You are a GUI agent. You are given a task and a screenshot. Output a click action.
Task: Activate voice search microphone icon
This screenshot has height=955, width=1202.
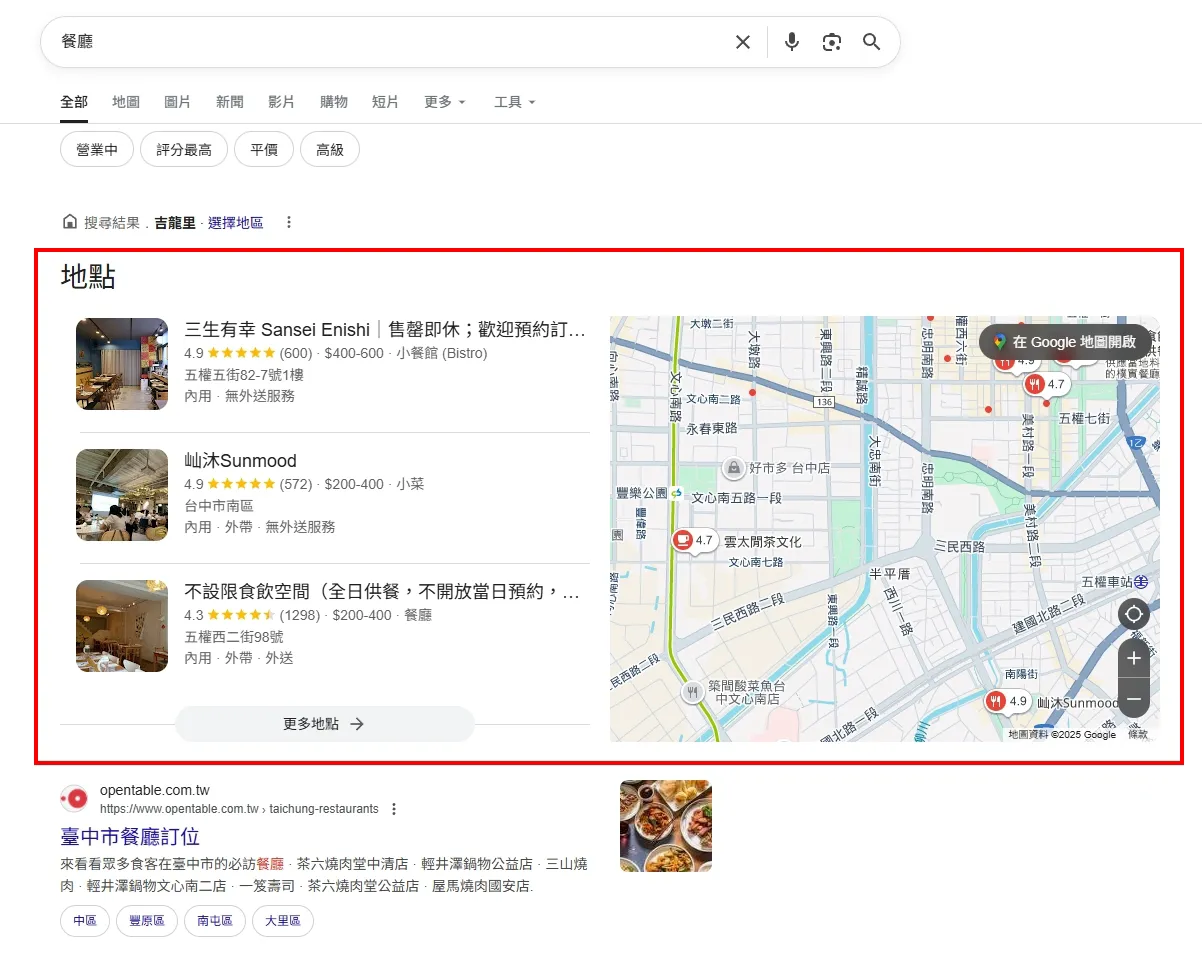pos(791,42)
